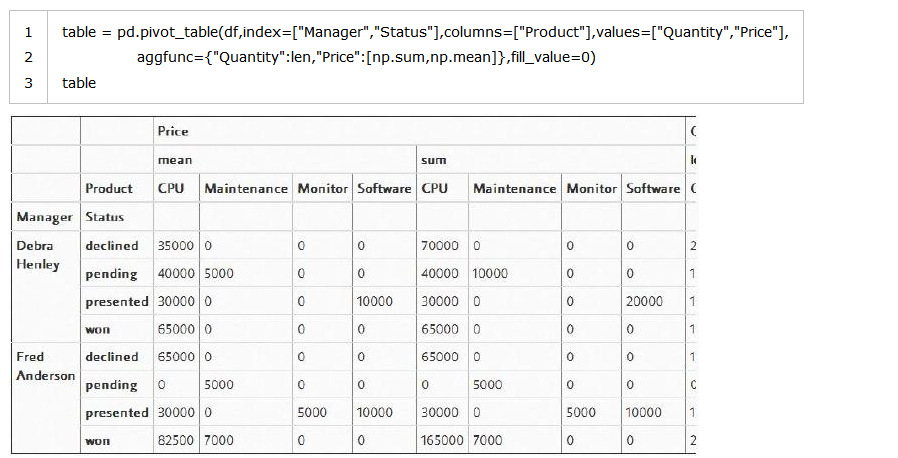
Task: Click line number 1 in code block
Action: (x=28, y=32)
